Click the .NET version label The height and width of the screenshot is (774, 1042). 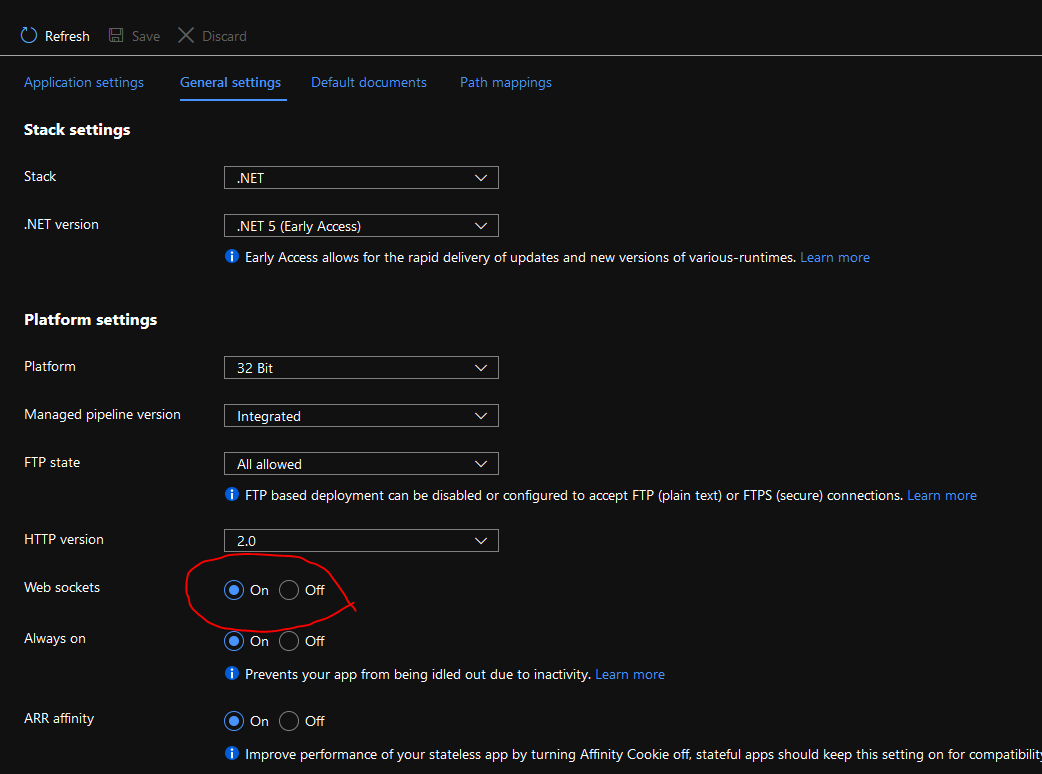[x=61, y=225]
